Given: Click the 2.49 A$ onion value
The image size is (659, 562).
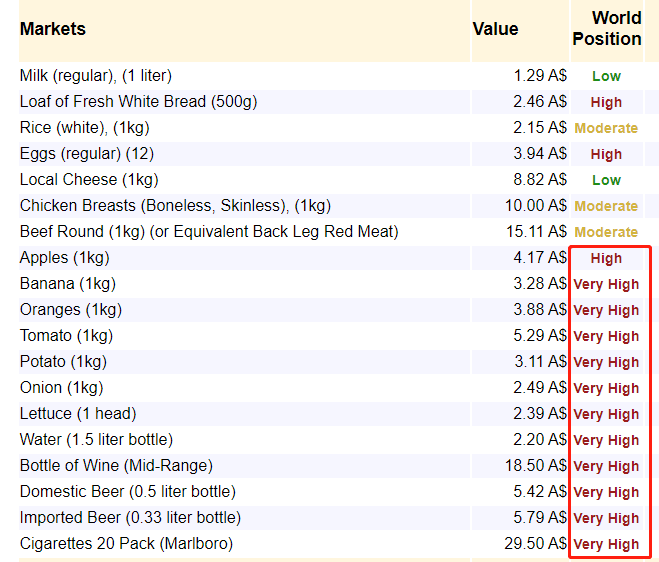Looking at the screenshot, I should click(x=540, y=388).
